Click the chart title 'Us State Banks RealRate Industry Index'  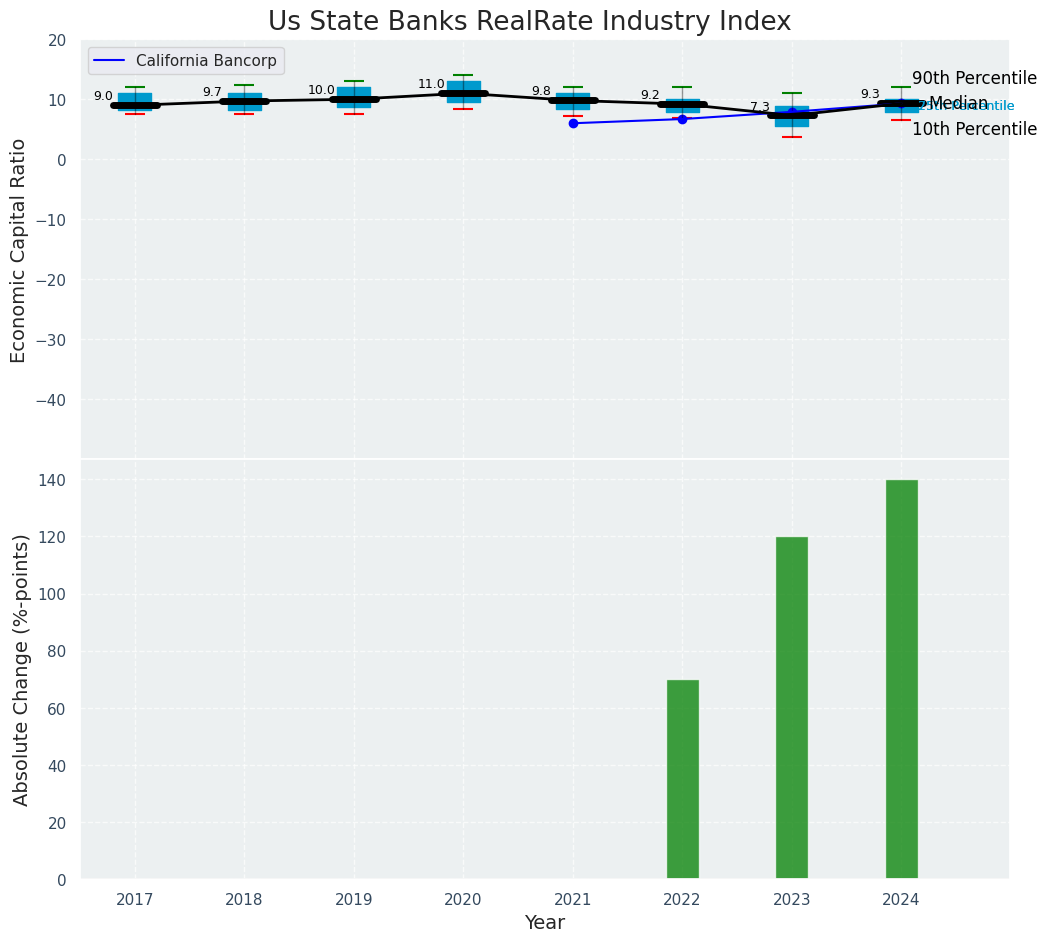[x=529, y=22]
